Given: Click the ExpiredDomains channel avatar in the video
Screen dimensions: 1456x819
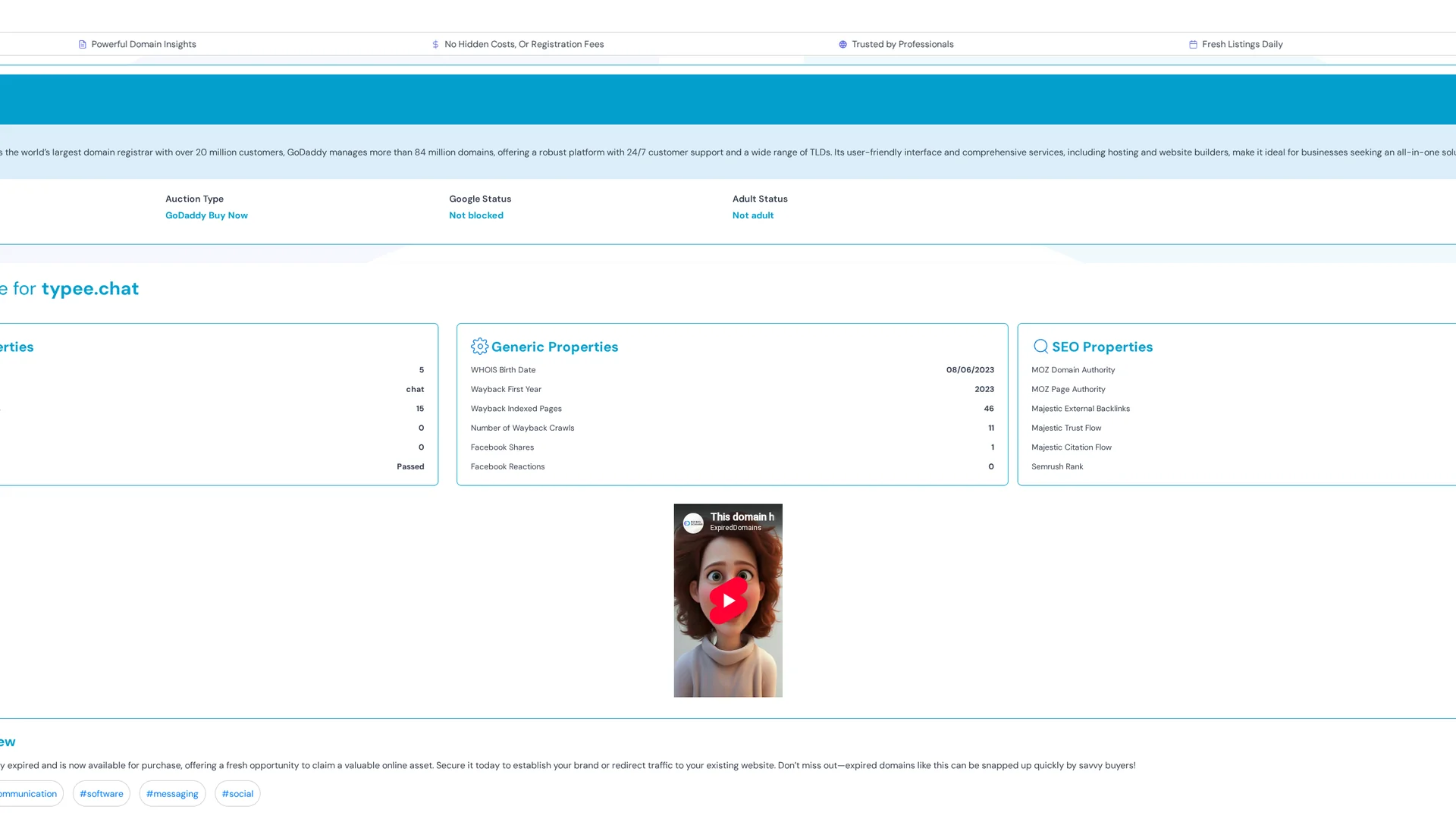Looking at the screenshot, I should click(693, 523).
